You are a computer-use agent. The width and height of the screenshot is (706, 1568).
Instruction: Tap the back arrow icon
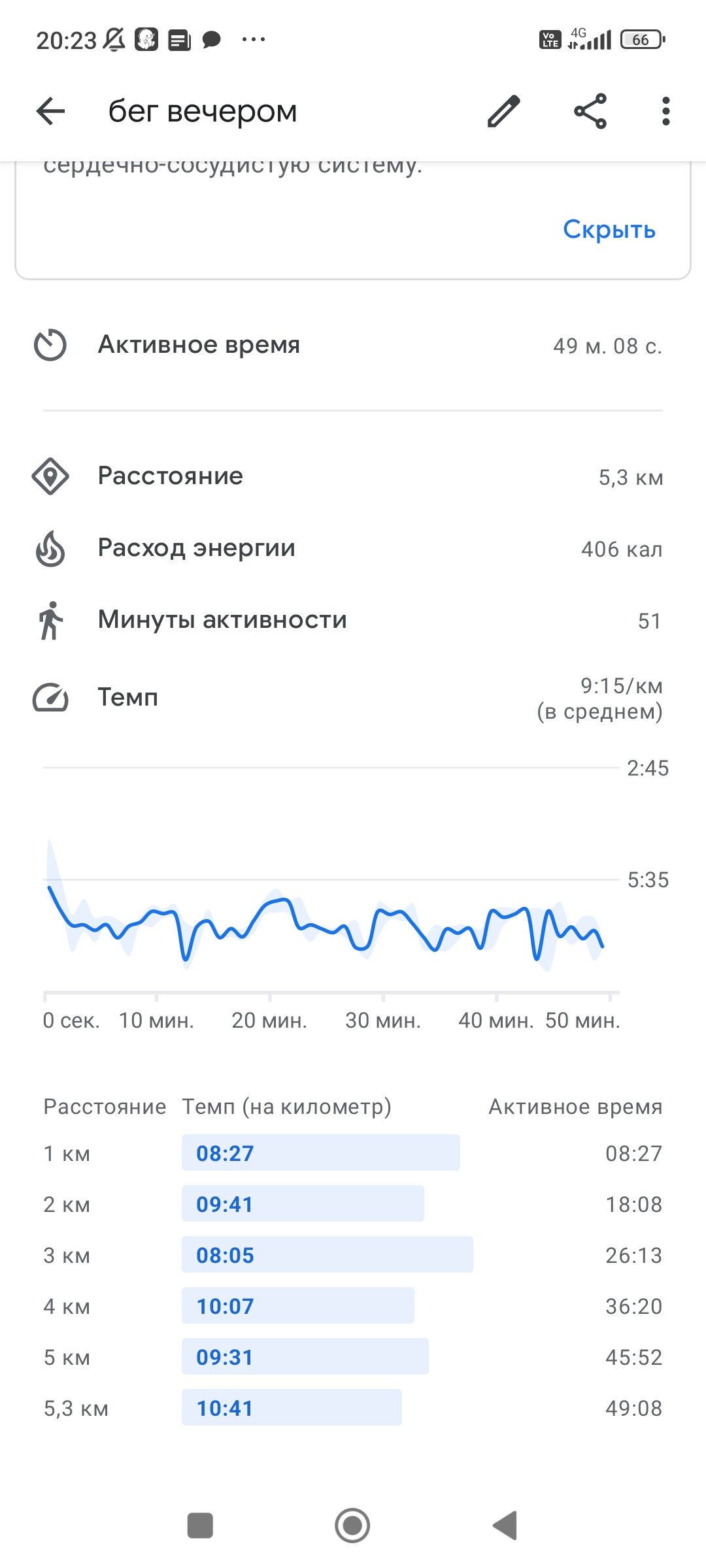pos(50,111)
